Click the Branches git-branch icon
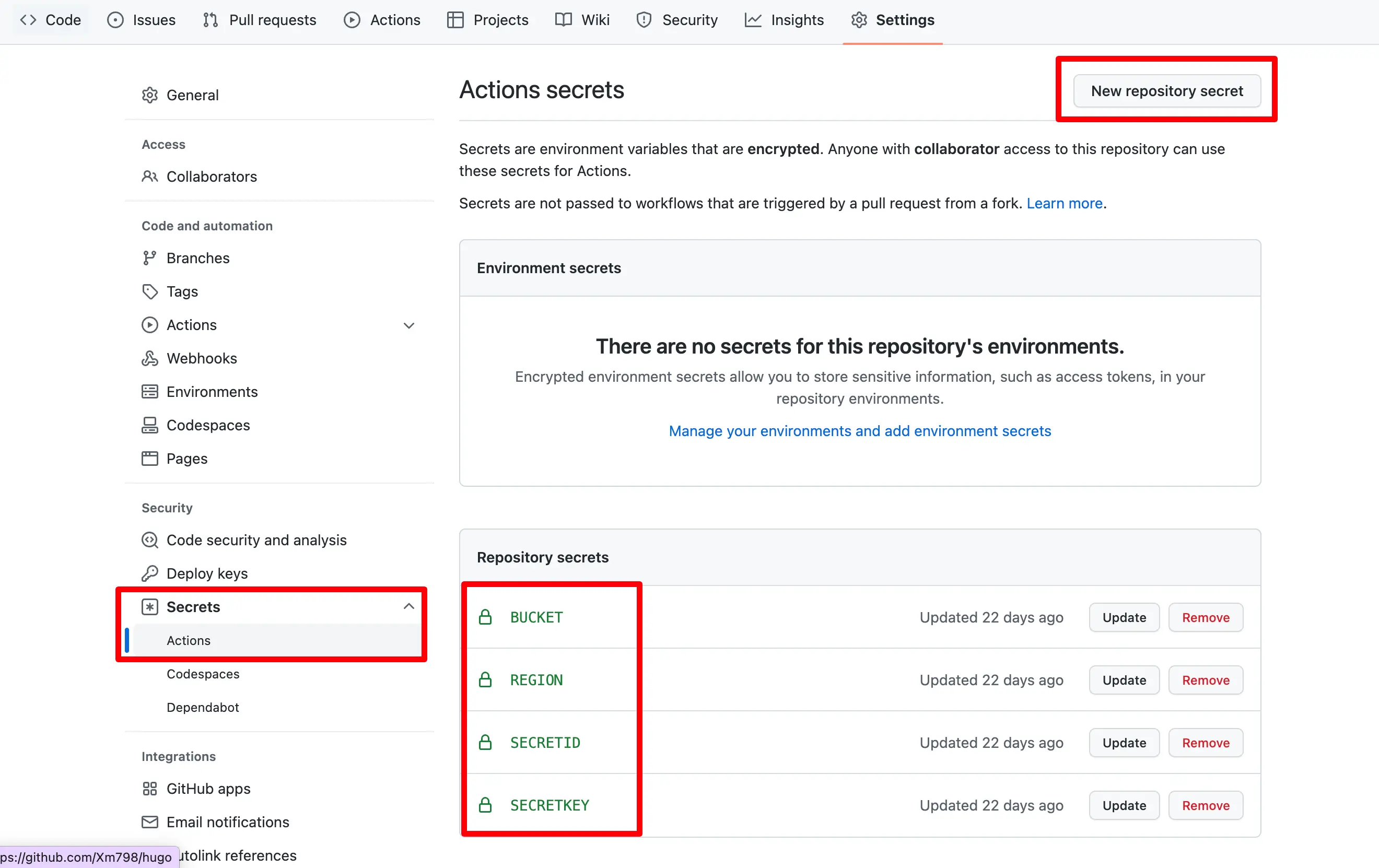 [149, 258]
